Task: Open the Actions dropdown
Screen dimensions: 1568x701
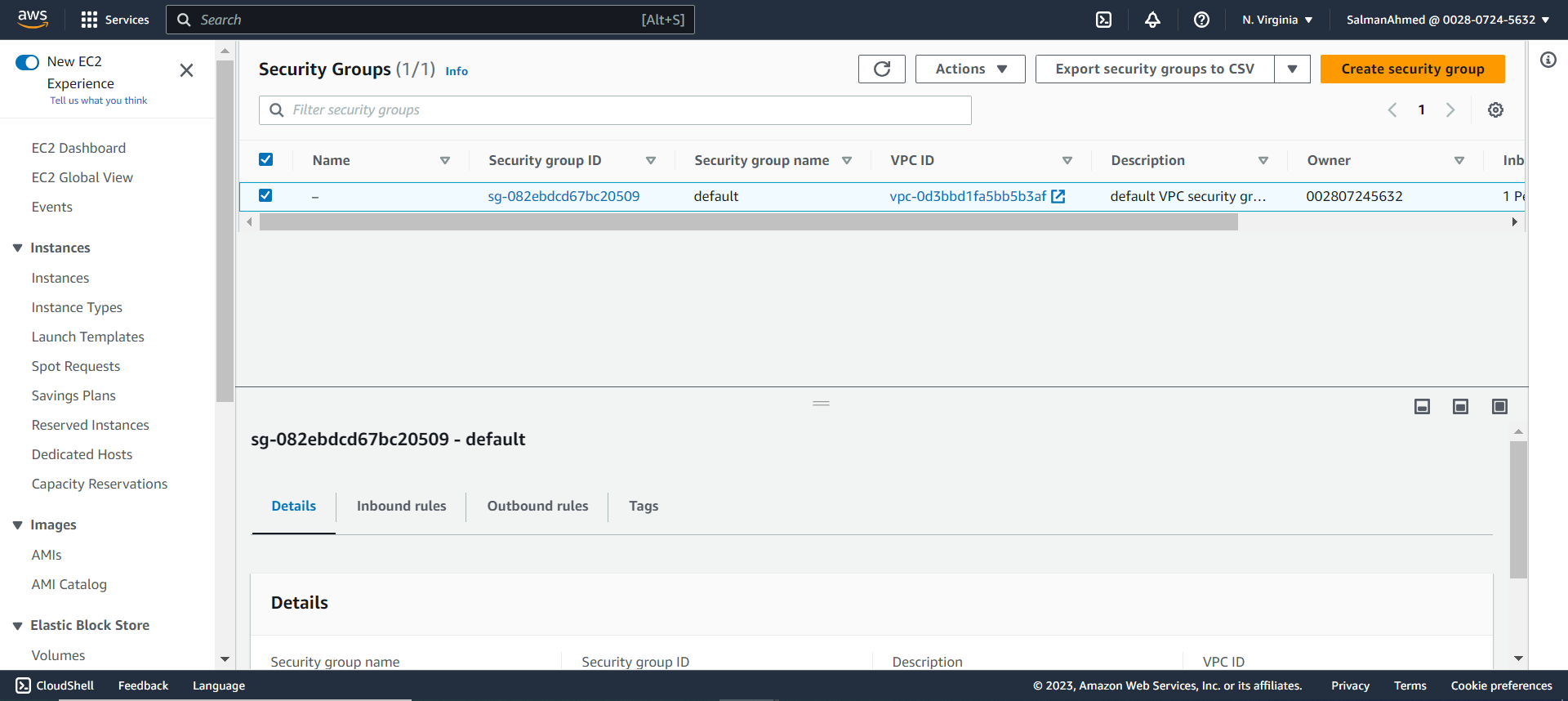Action: 970,69
